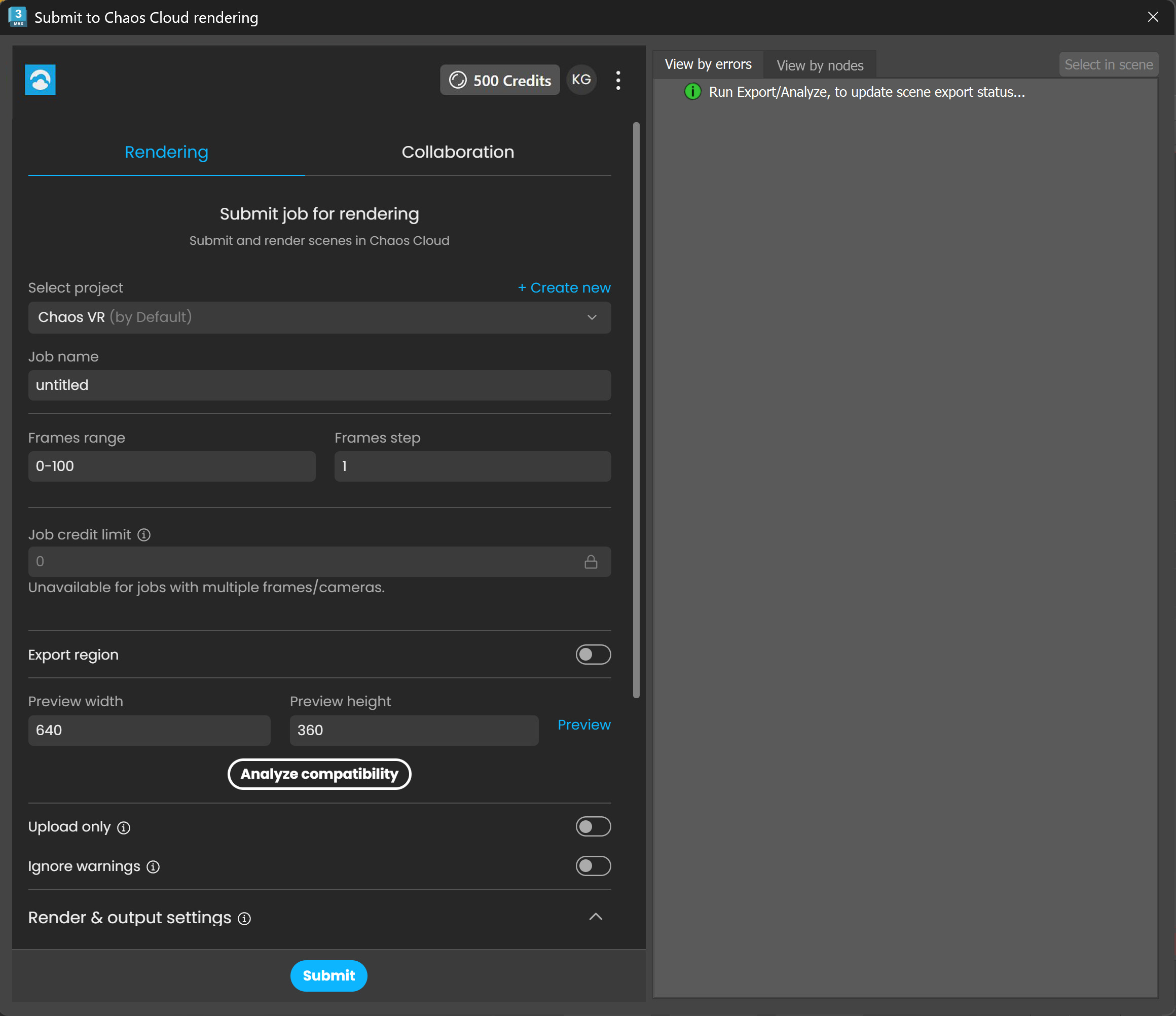Click the Run Export/Analyze status message
The image size is (1176, 1016).
tap(867, 92)
